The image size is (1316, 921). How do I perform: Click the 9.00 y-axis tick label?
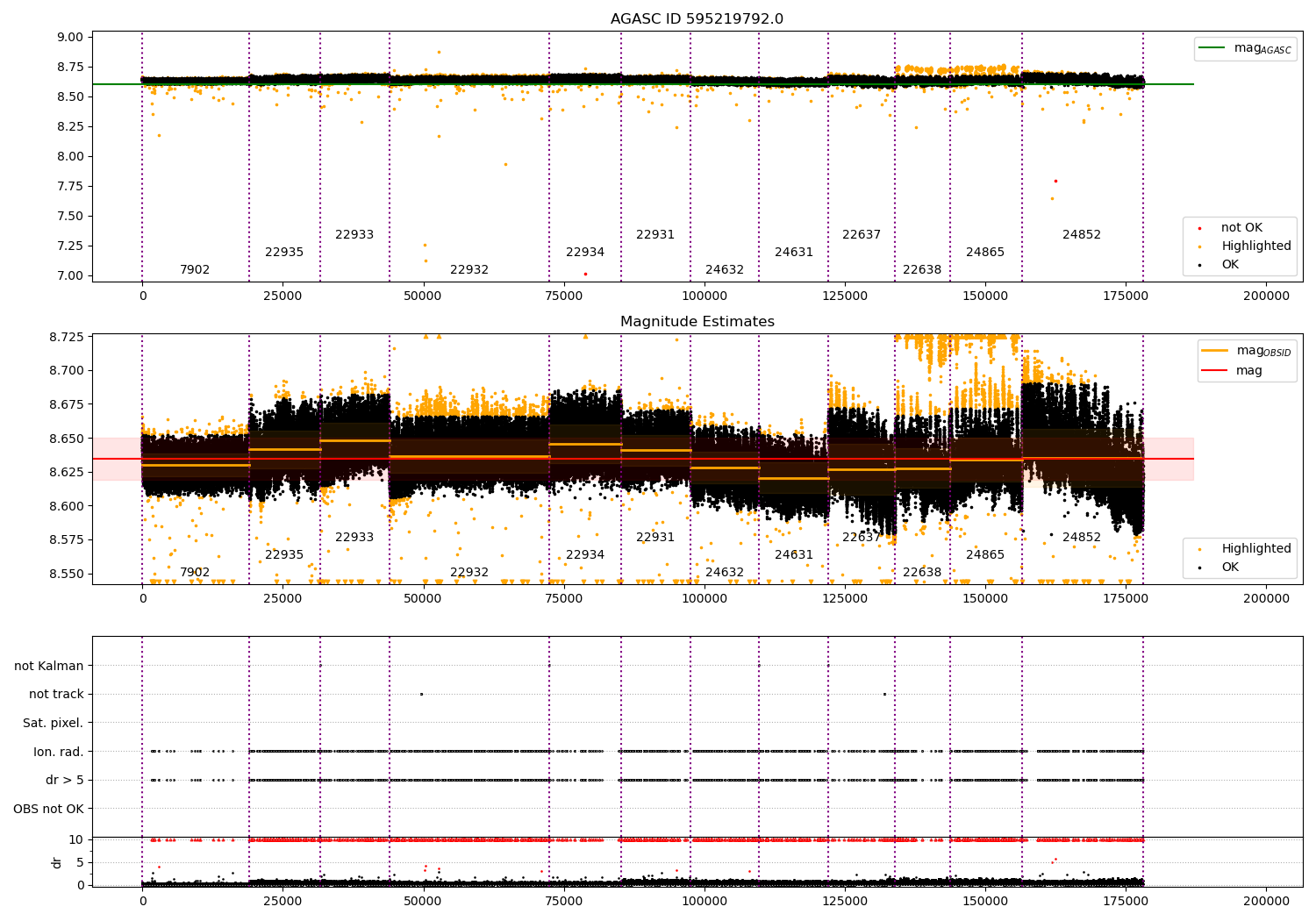[71, 38]
